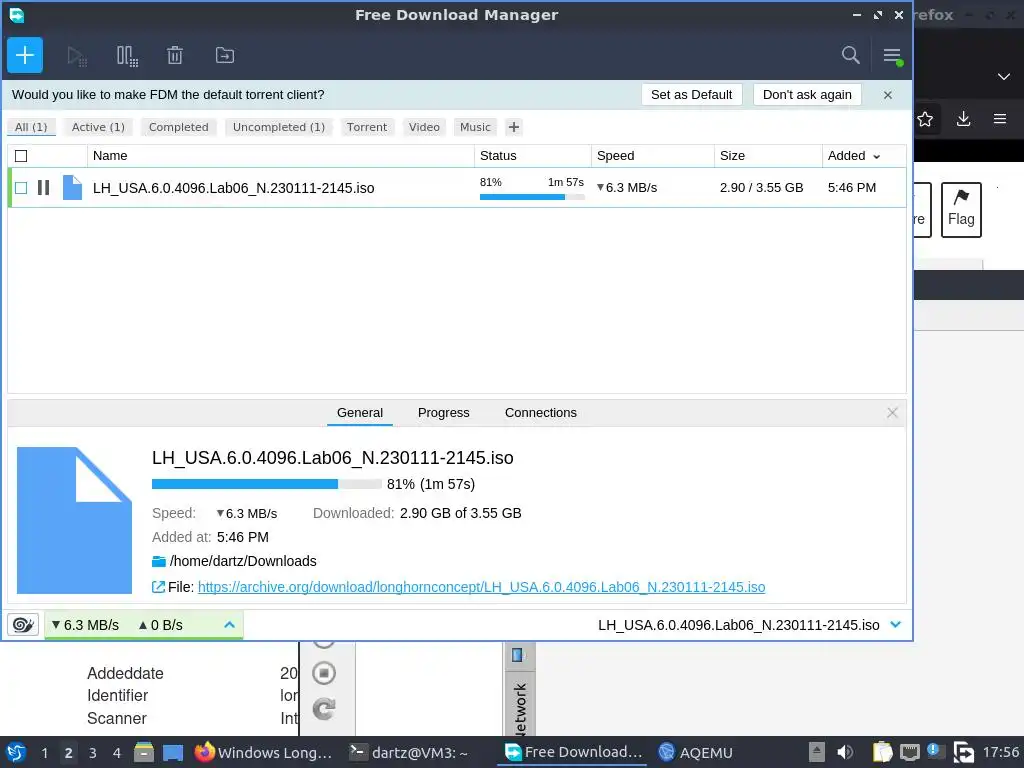Click the large file thumbnail in details
Viewport: 1024px width, 768px height.
point(74,520)
